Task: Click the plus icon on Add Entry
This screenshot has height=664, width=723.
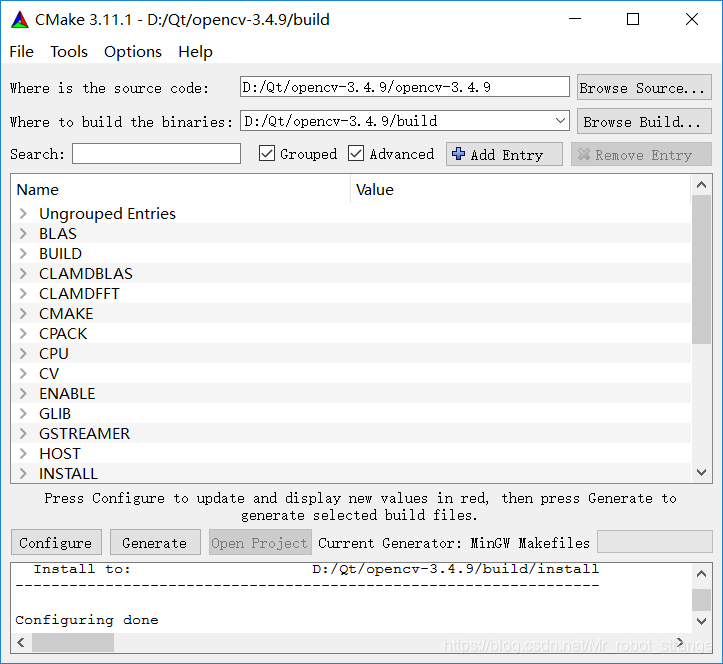Action: [x=458, y=154]
